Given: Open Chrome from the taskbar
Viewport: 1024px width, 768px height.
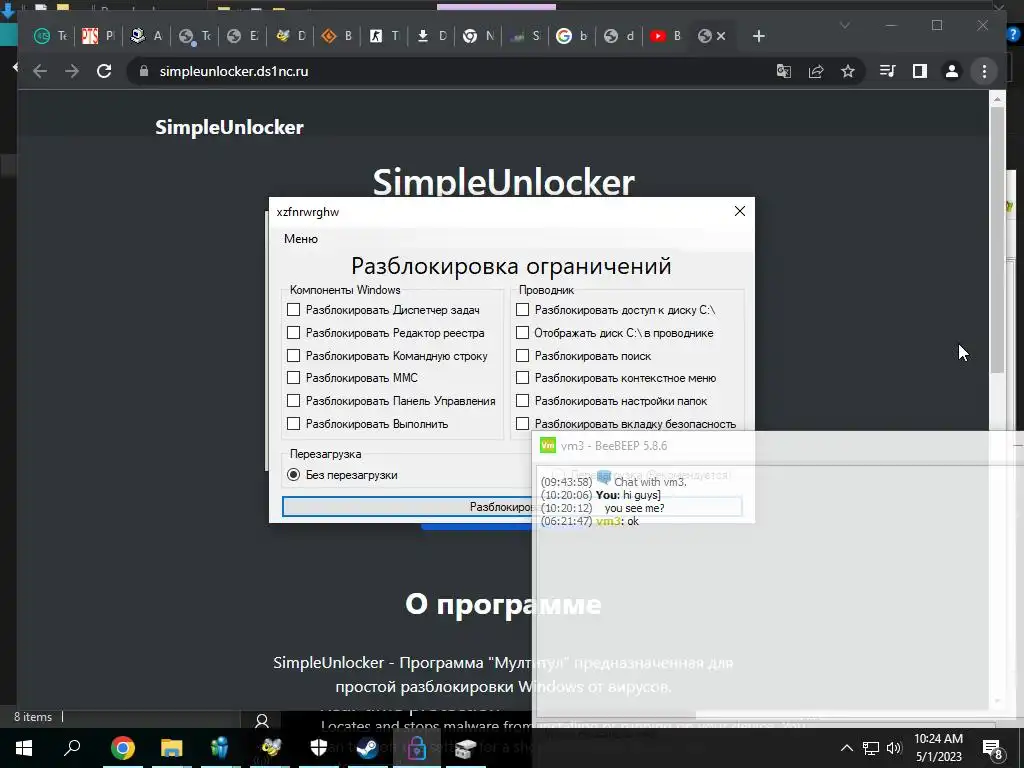Looking at the screenshot, I should 123,748.
